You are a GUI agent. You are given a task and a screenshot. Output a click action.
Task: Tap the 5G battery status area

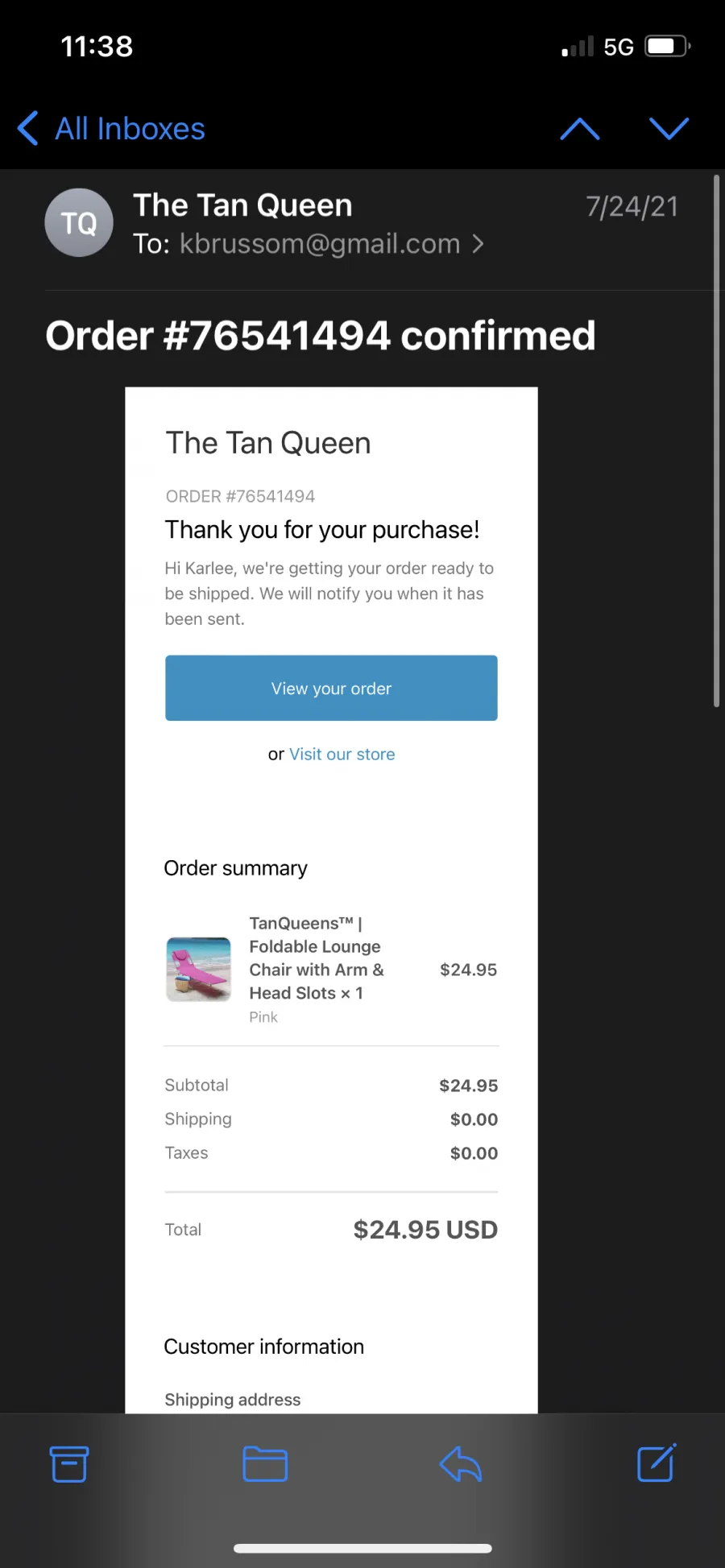coord(626,47)
